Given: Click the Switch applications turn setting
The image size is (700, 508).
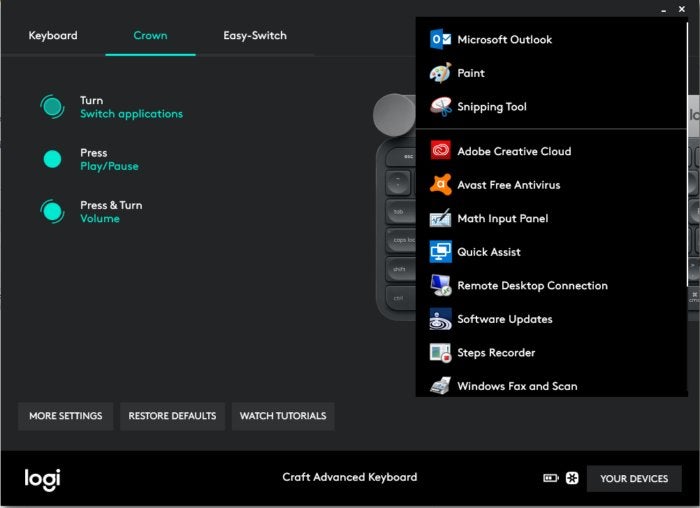Looking at the screenshot, I should [x=131, y=114].
